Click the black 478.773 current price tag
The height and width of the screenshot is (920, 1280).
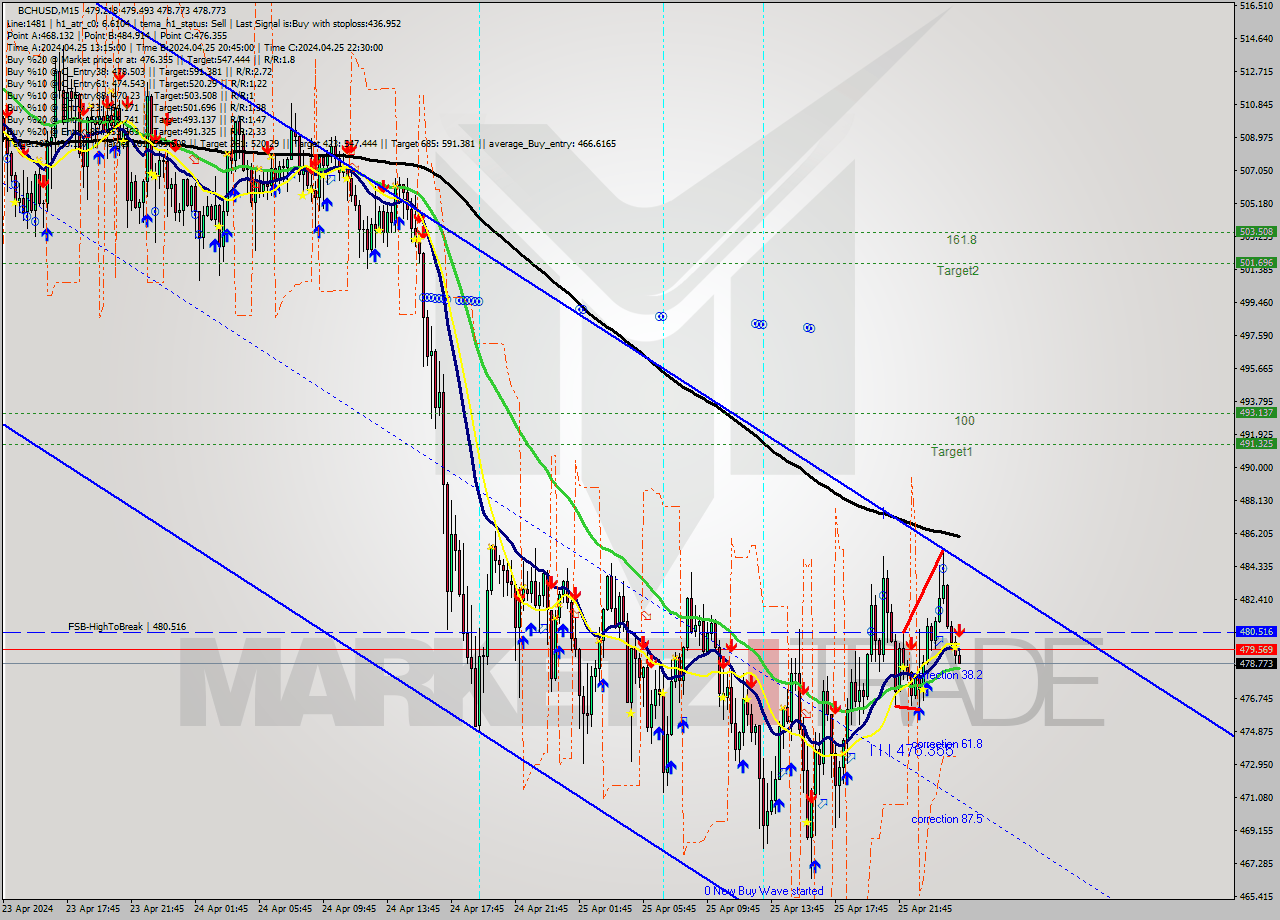point(1256,663)
